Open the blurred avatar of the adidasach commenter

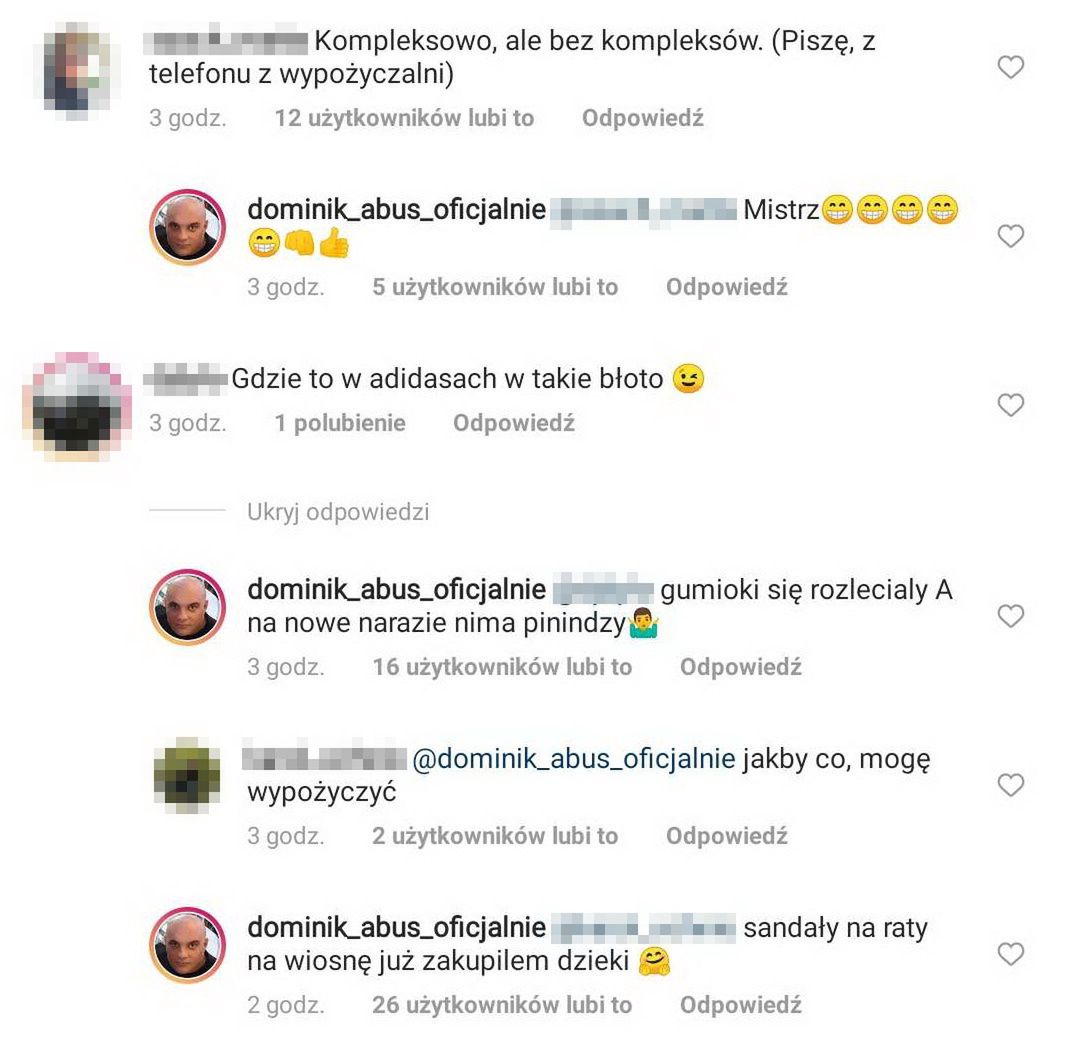point(77,405)
